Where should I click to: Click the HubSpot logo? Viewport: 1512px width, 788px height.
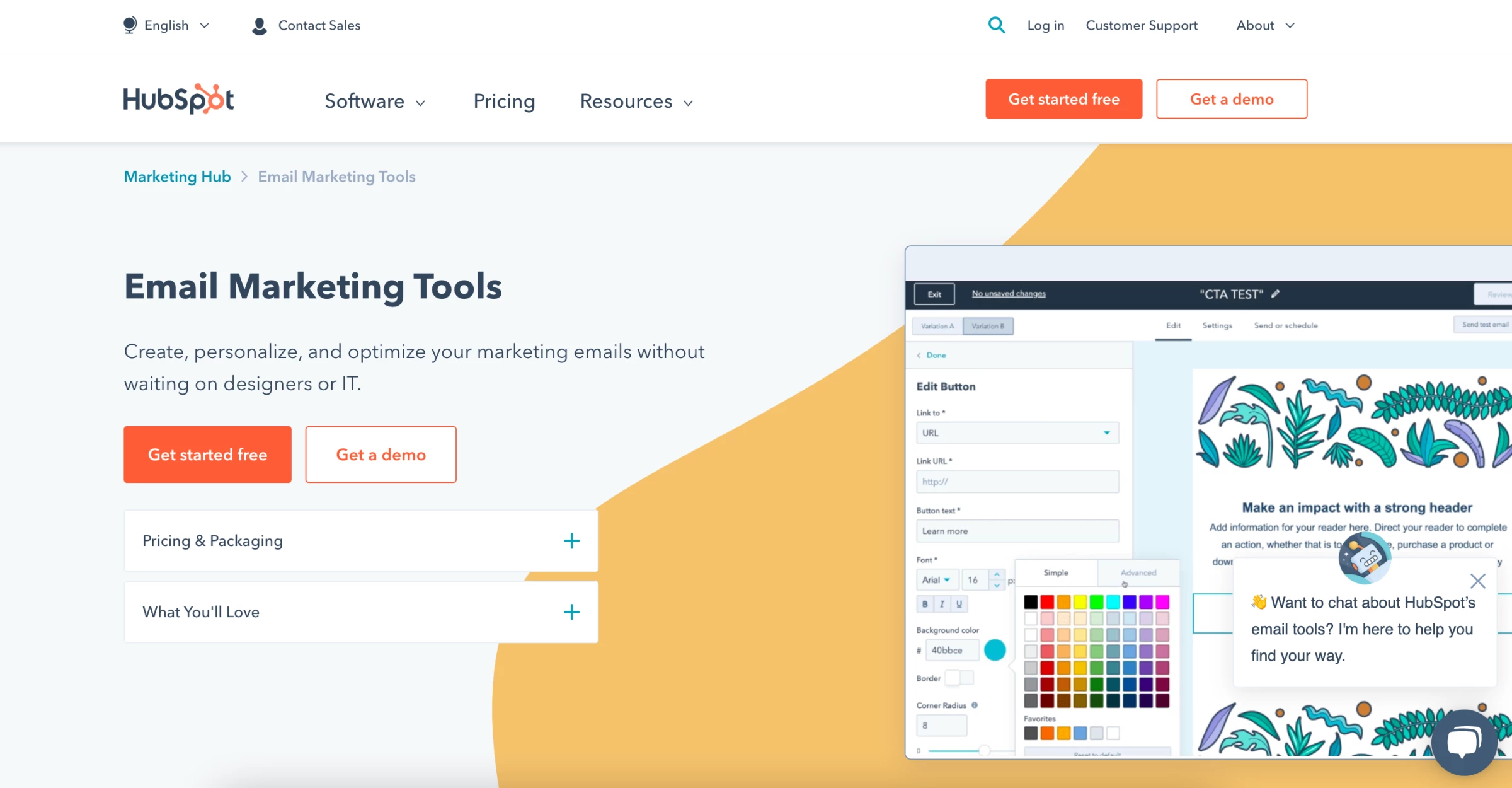(178, 99)
